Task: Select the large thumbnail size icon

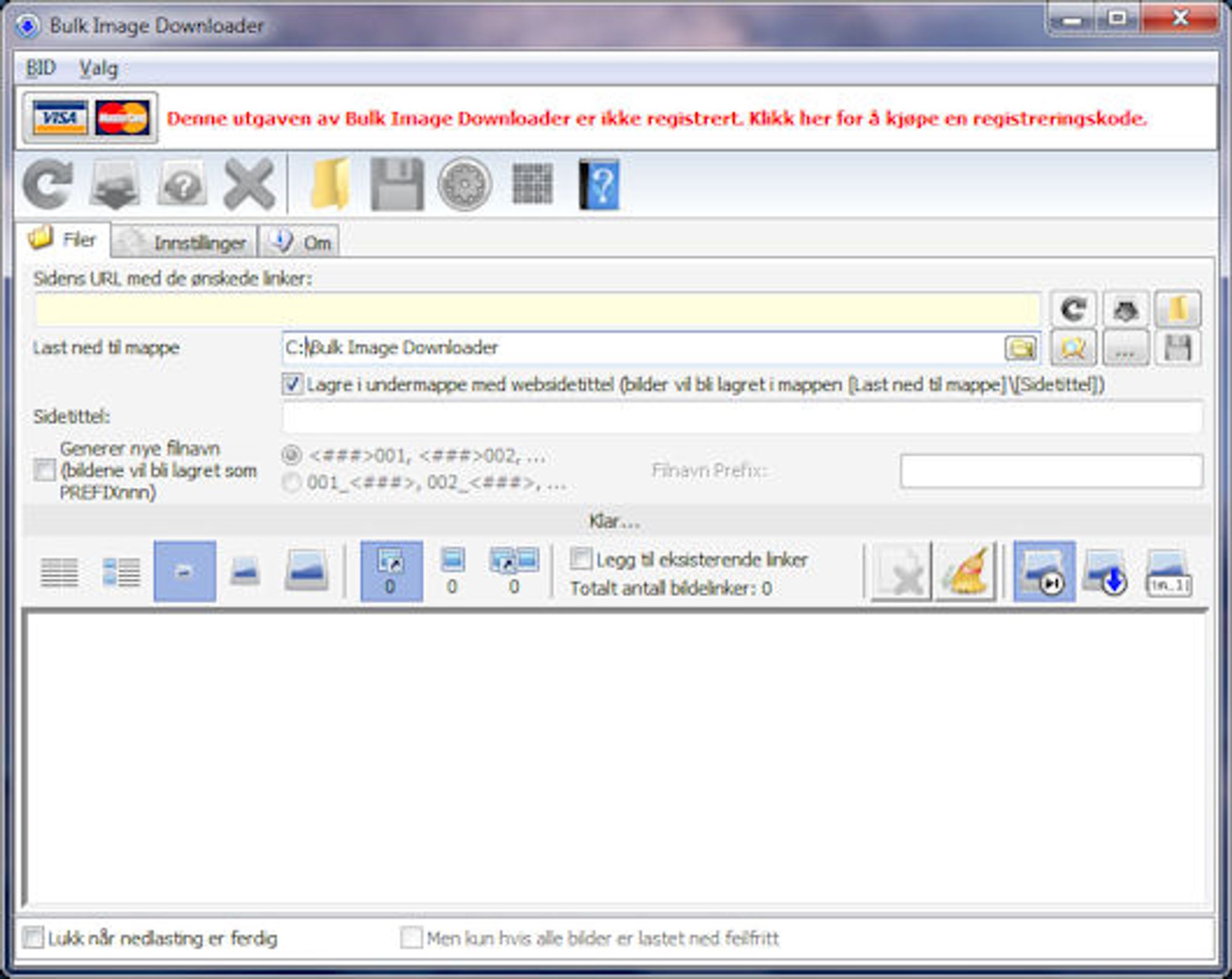Action: click(x=306, y=572)
